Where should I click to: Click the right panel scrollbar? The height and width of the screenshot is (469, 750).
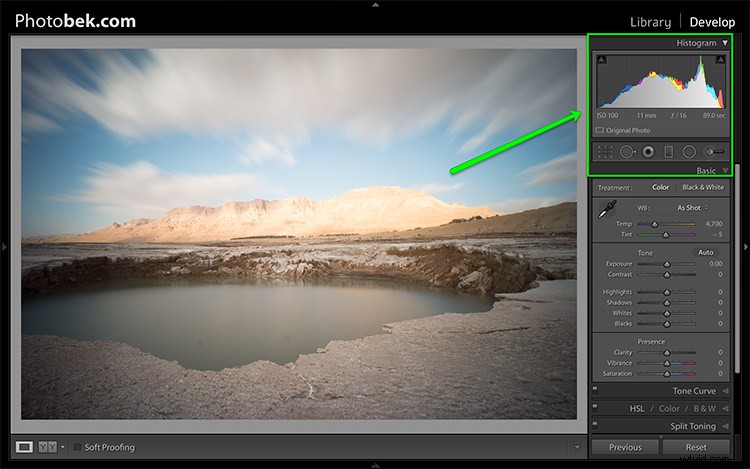[x=737, y=268]
